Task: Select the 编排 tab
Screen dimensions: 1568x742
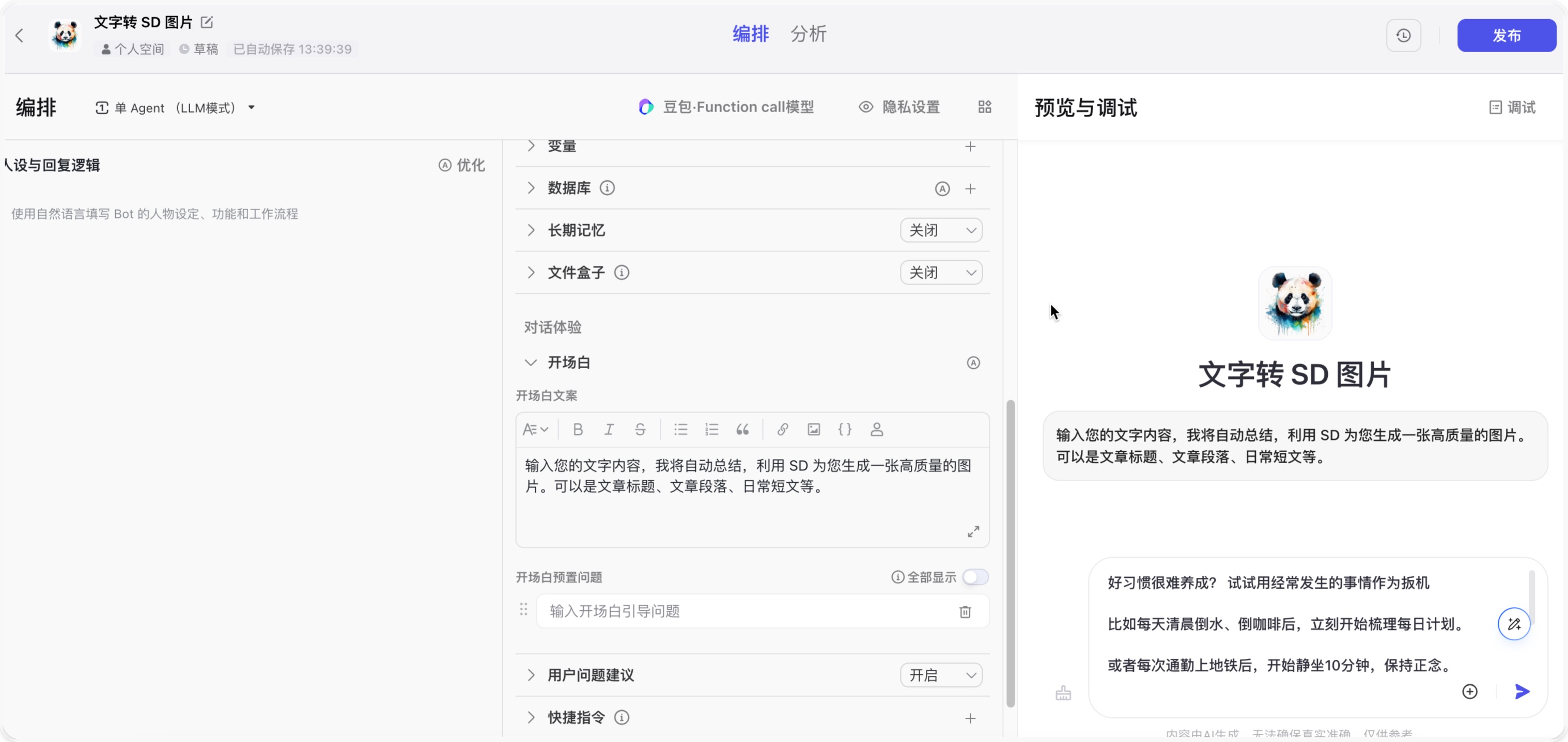Action: point(751,34)
